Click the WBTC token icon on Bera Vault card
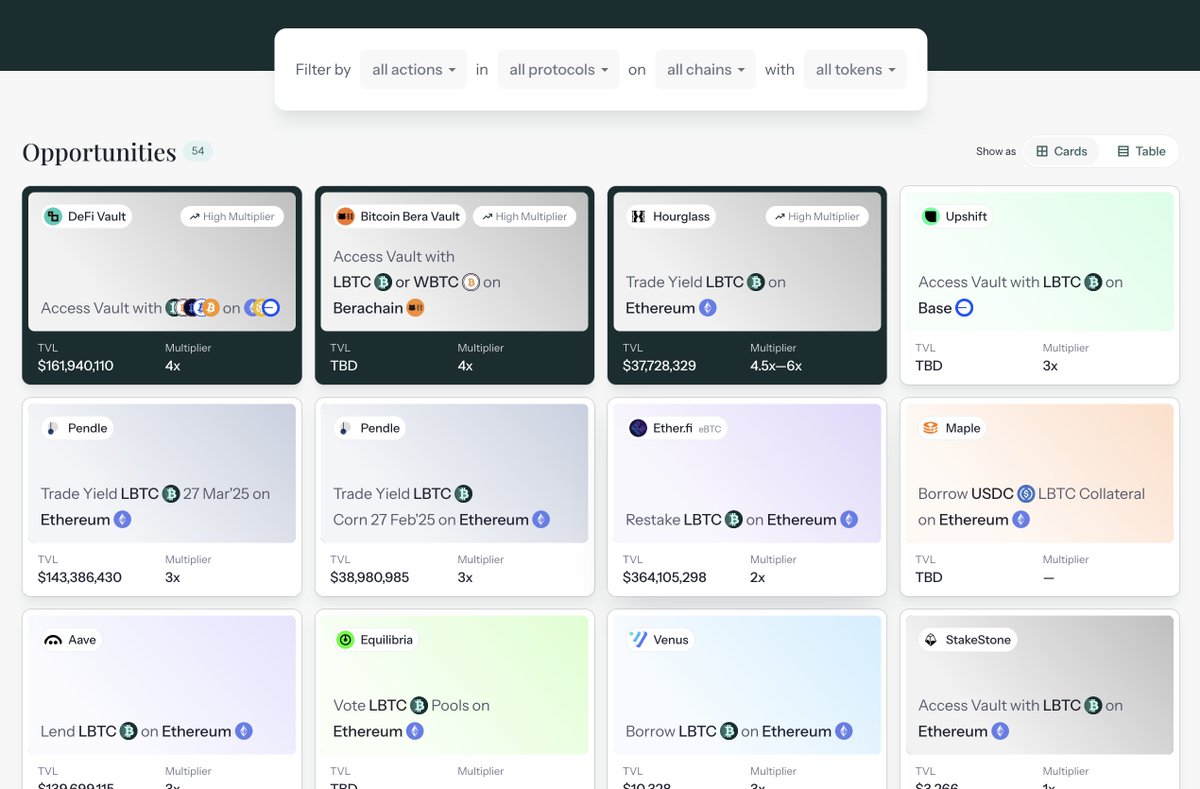This screenshot has width=1200, height=789. tap(471, 282)
